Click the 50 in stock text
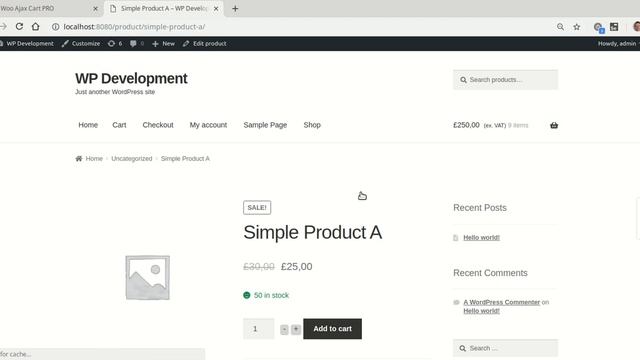The width and height of the screenshot is (640, 360). click(x=271, y=295)
